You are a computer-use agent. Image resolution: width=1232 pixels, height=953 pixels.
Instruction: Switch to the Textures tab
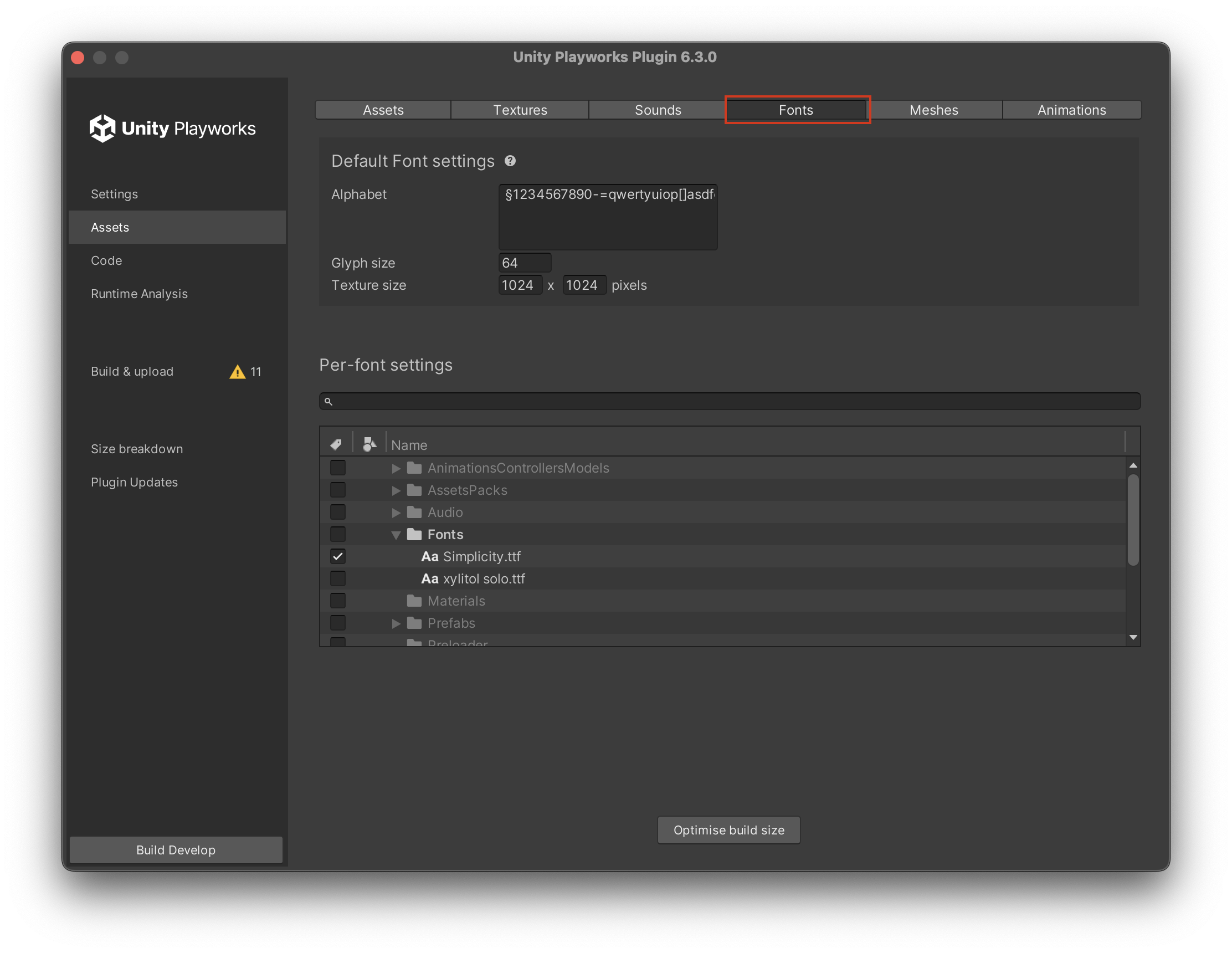[x=520, y=110]
